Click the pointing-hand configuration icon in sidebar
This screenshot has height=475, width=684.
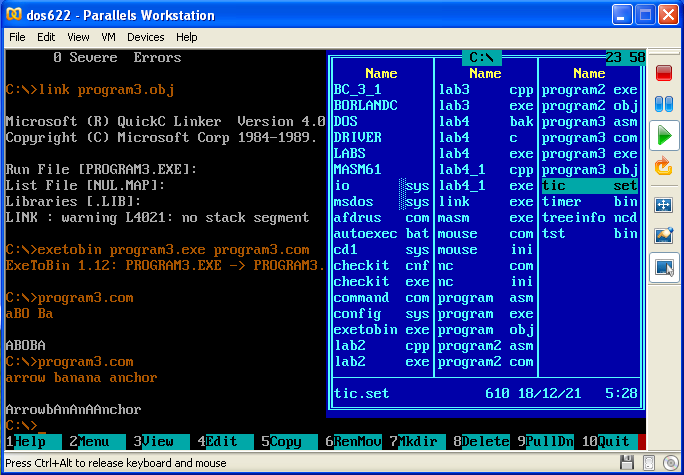(663, 236)
